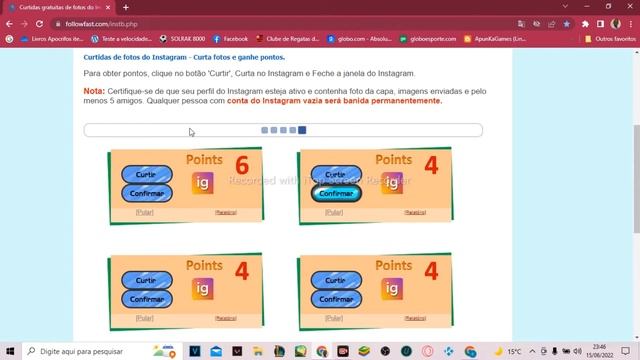Open Teste a velocidade bookmark
This screenshot has width=640, height=360.
click(x=121, y=39)
